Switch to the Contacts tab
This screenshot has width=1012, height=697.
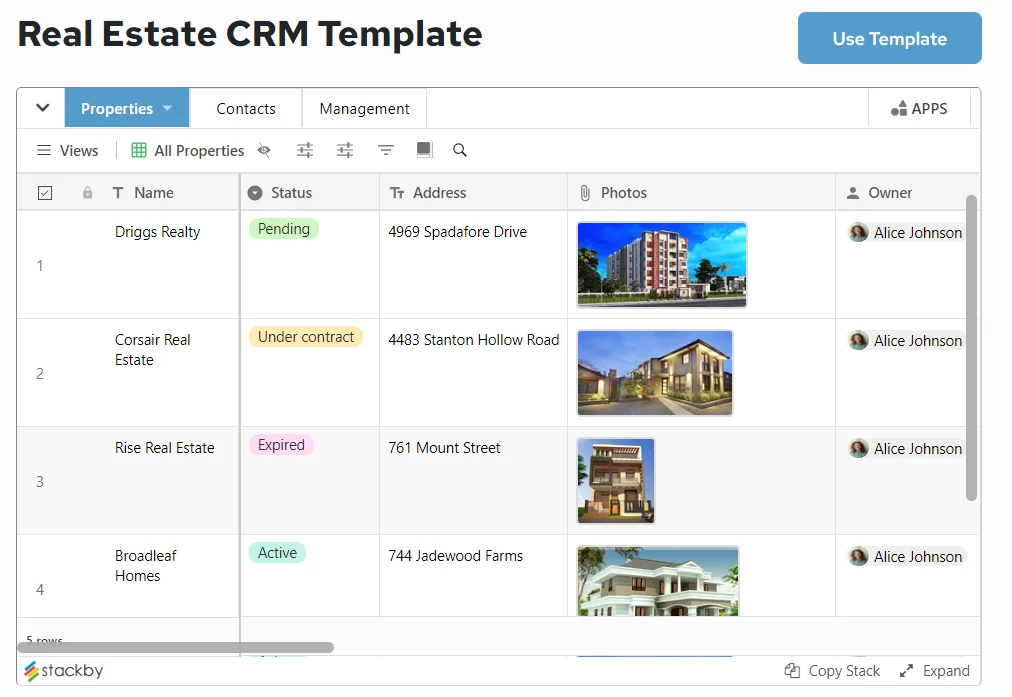[x=246, y=108]
